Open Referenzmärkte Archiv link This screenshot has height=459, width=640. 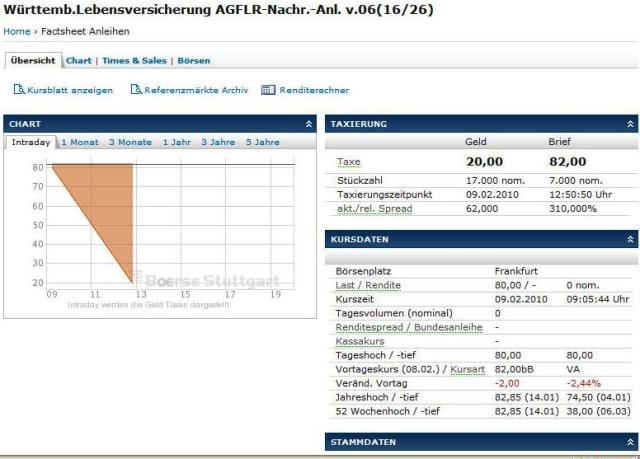[x=196, y=90]
